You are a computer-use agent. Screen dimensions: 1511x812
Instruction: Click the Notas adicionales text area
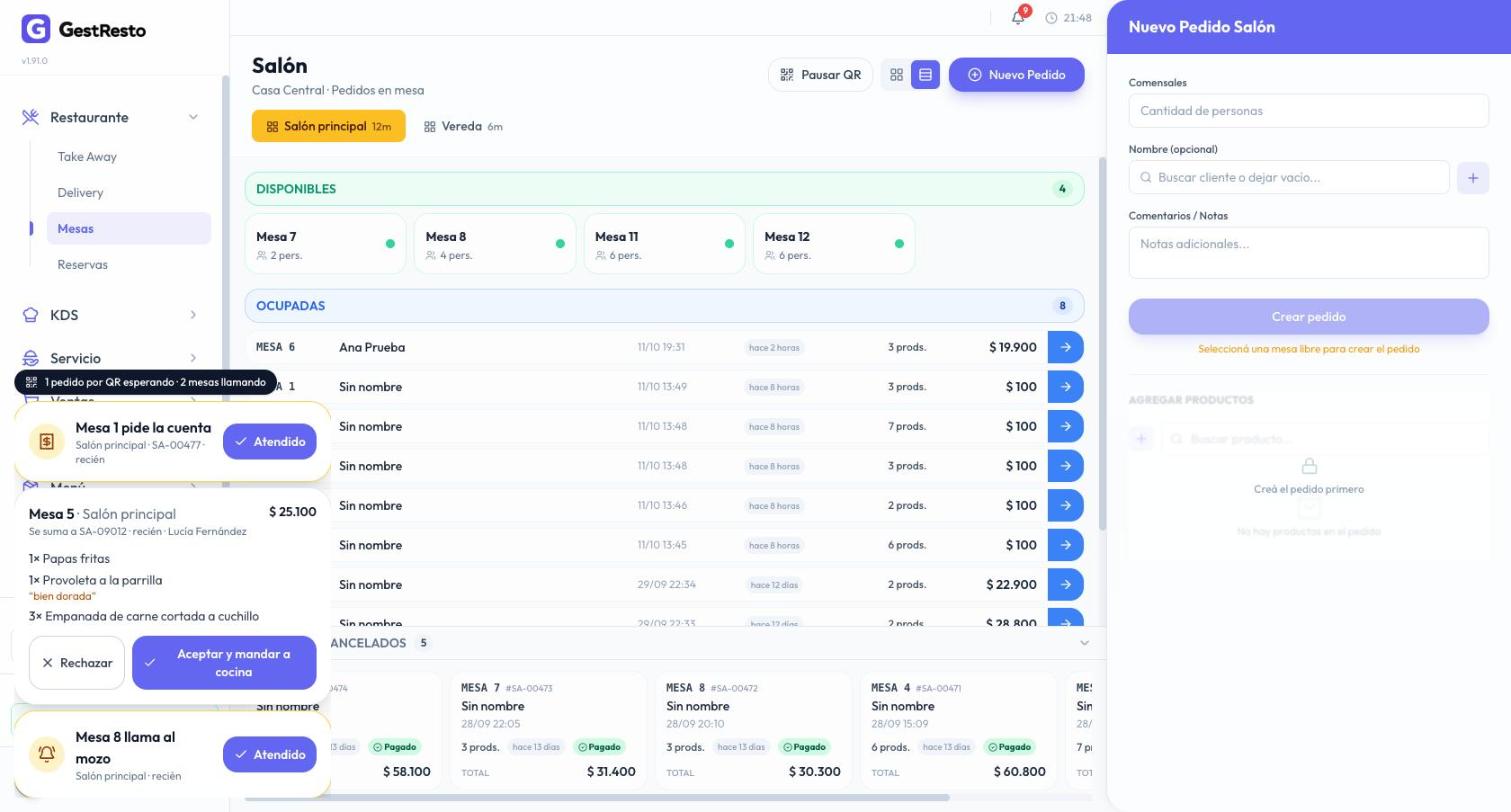(1308, 252)
